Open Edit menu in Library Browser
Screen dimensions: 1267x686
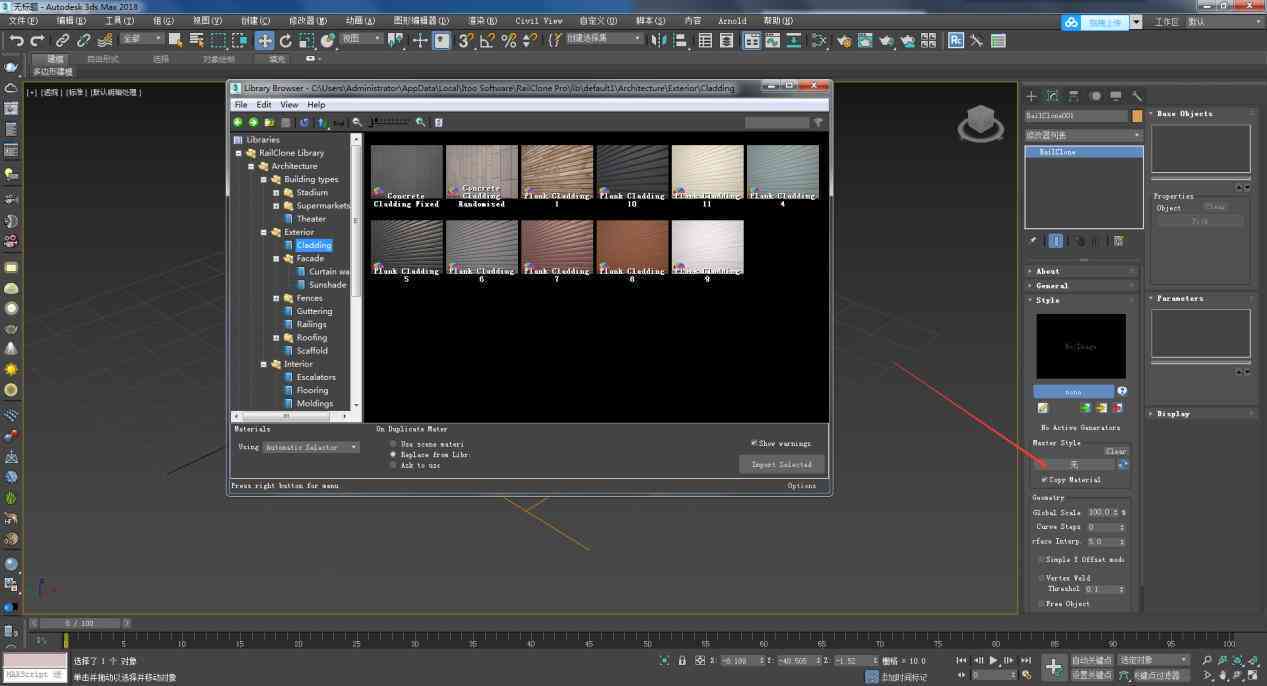pyautogui.click(x=264, y=105)
